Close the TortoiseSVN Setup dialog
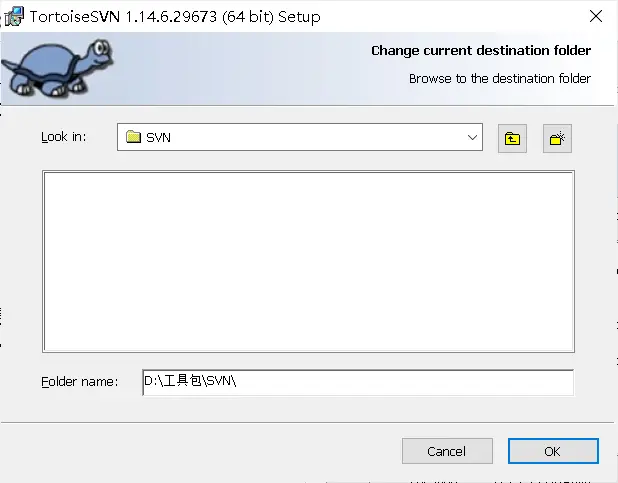Viewport: 618px width, 483px height. tap(596, 17)
